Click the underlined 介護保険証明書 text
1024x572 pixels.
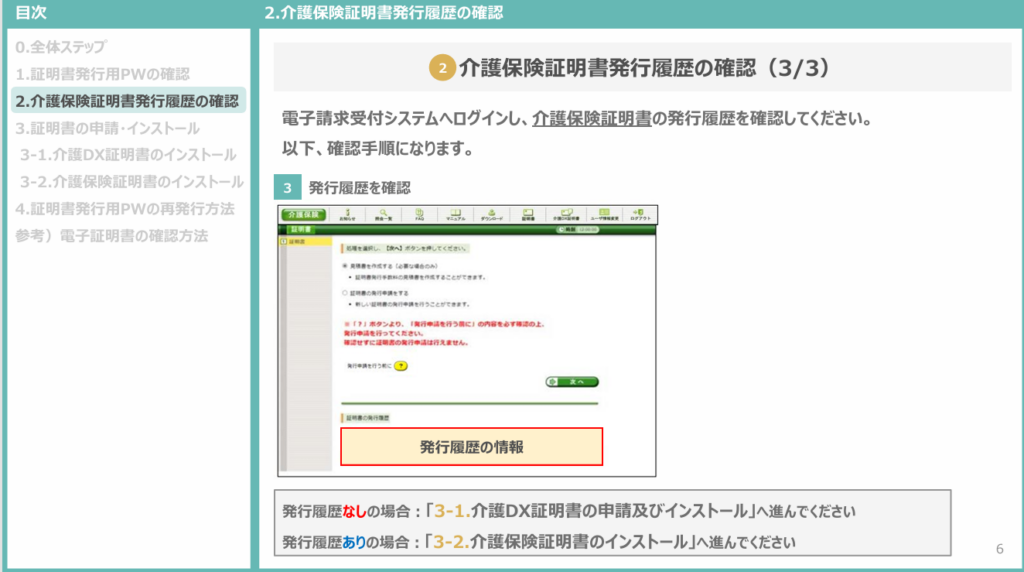pyautogui.click(x=592, y=119)
